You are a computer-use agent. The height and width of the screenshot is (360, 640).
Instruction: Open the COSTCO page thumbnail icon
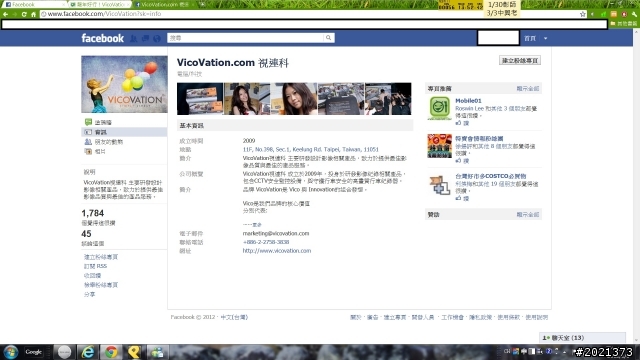(x=439, y=185)
